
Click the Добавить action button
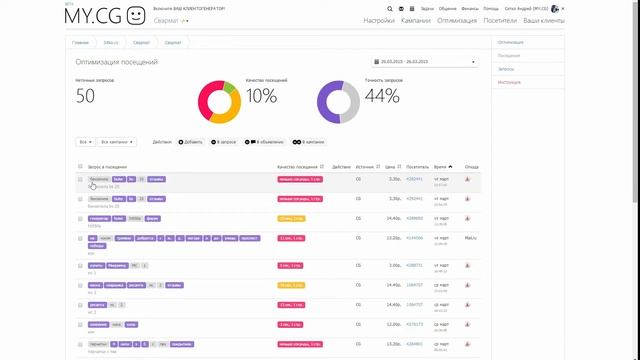[x=190, y=142]
